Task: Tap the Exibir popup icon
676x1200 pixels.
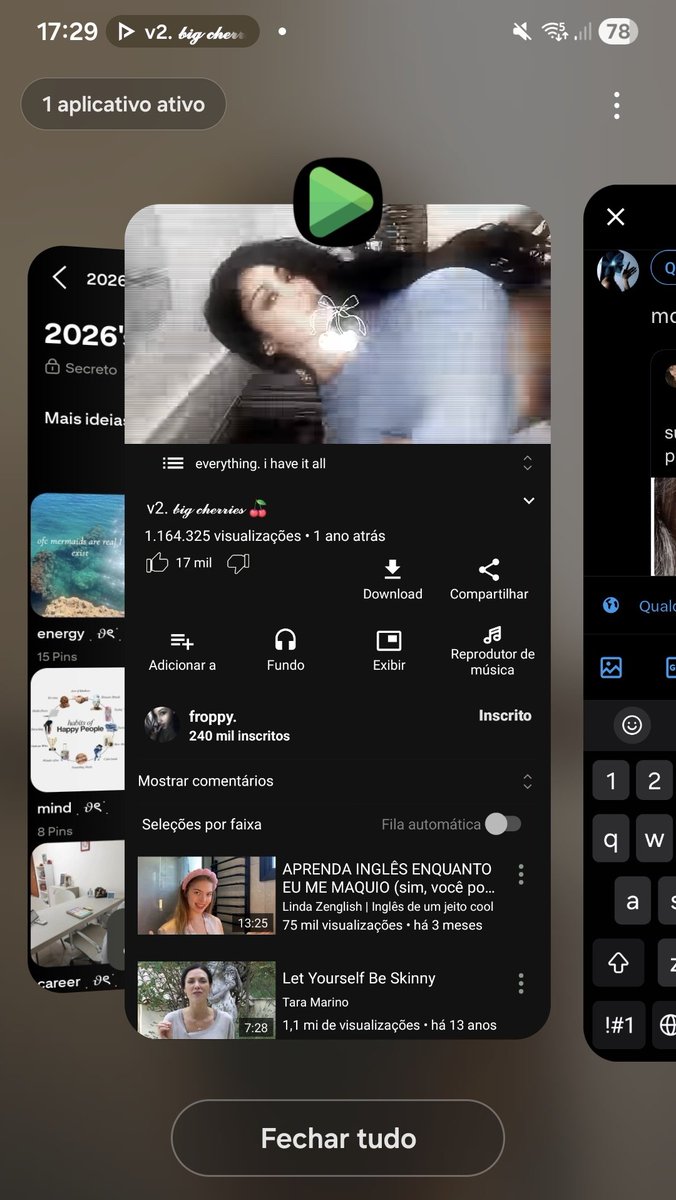Action: (x=388, y=640)
